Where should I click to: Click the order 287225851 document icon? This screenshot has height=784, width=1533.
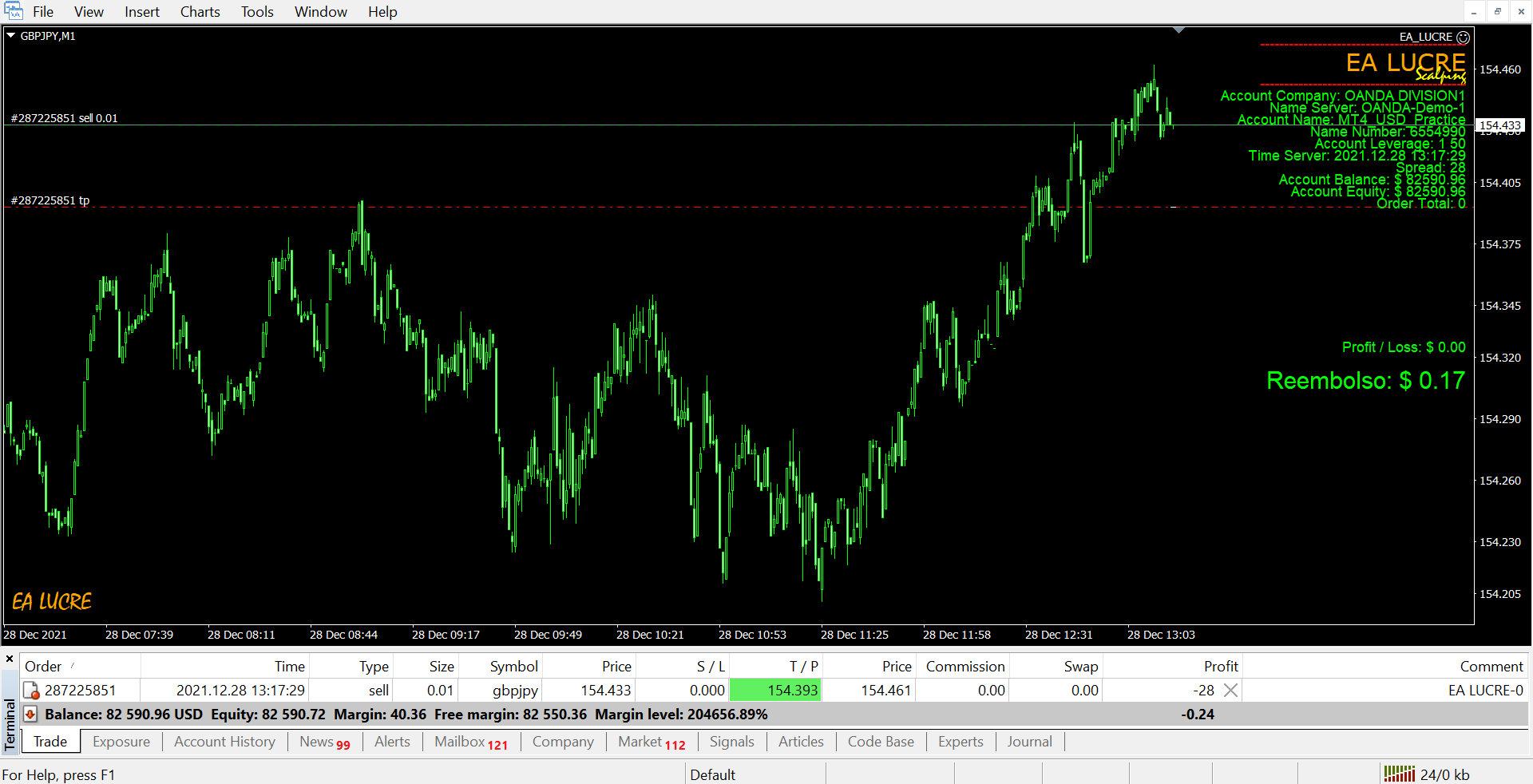click(31, 691)
